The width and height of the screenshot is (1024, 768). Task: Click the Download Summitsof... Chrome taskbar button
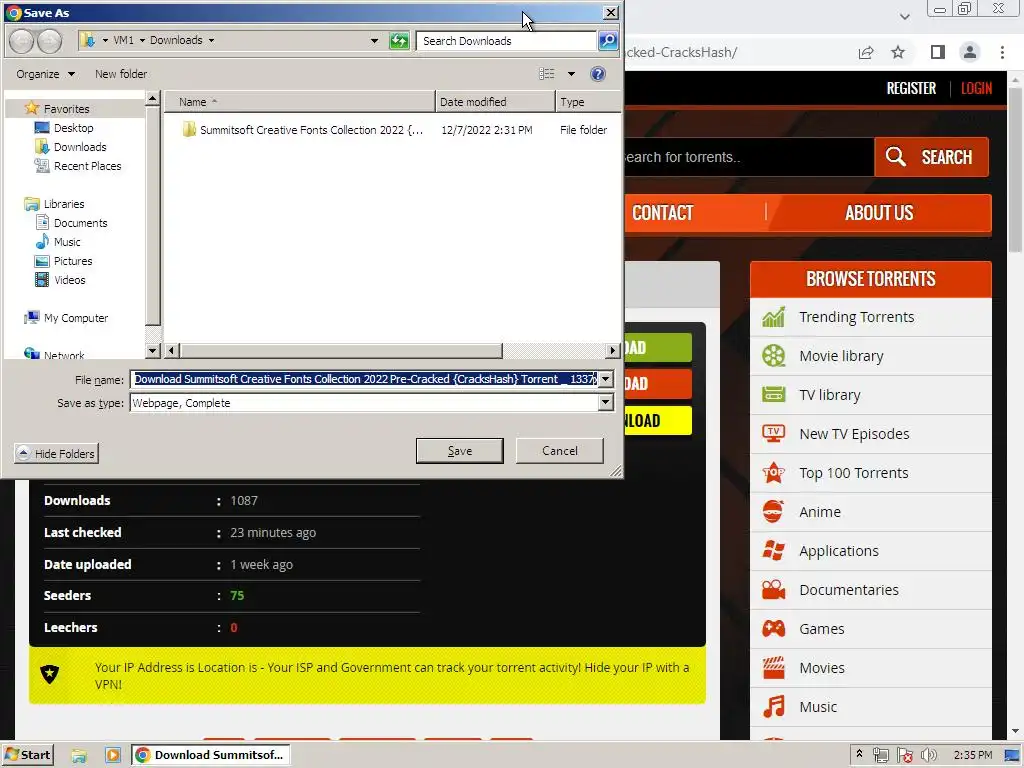211,755
